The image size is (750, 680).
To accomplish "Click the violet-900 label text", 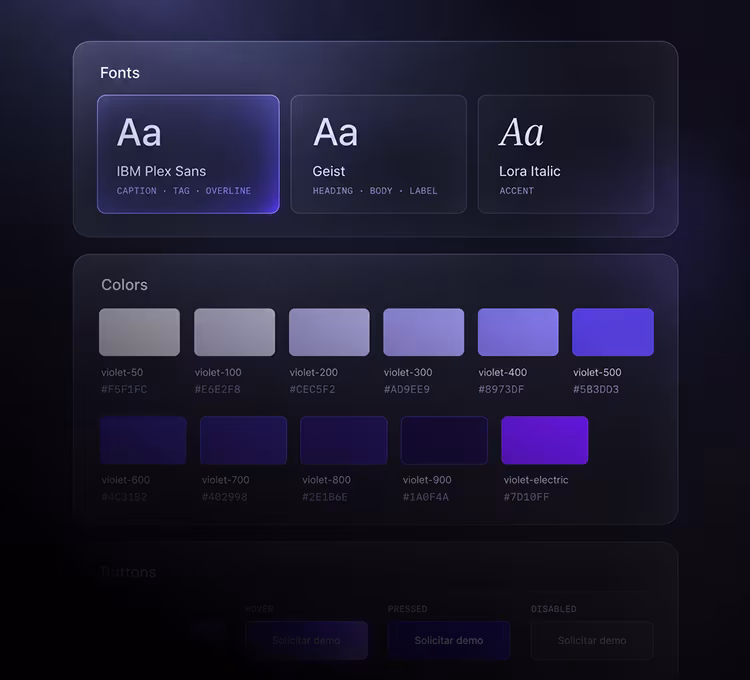I will click(x=427, y=480).
